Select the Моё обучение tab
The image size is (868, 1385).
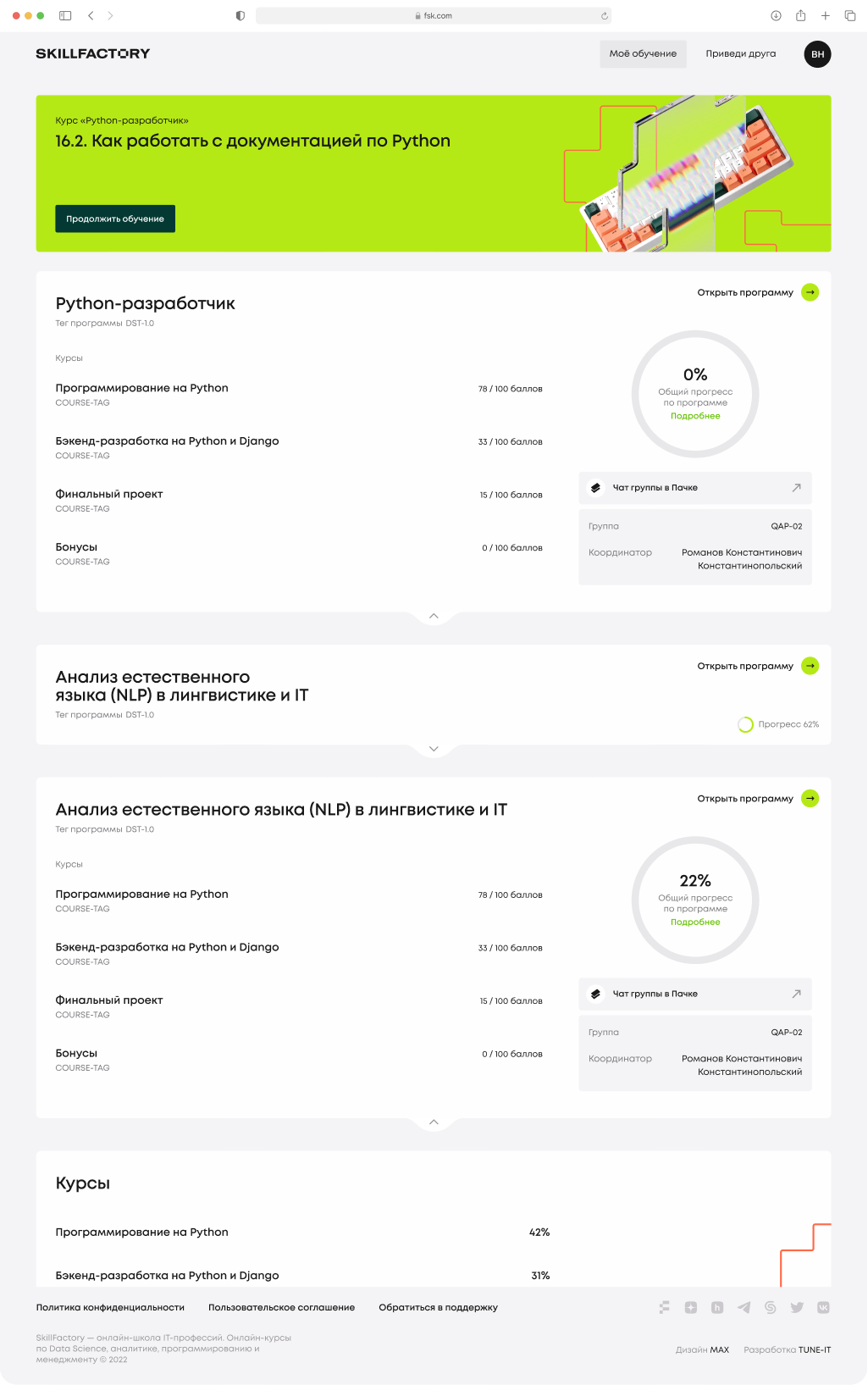[643, 54]
